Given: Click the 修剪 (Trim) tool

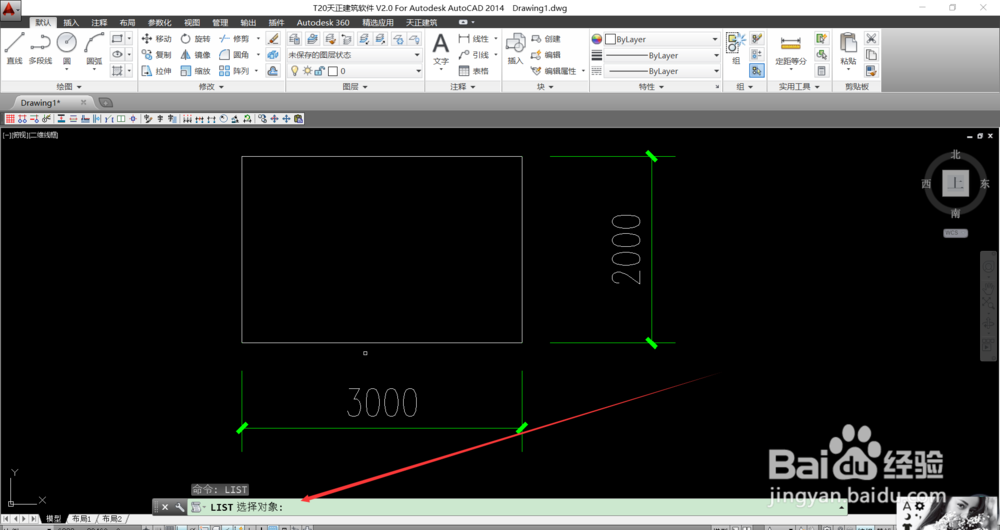Looking at the screenshot, I should point(234,39).
